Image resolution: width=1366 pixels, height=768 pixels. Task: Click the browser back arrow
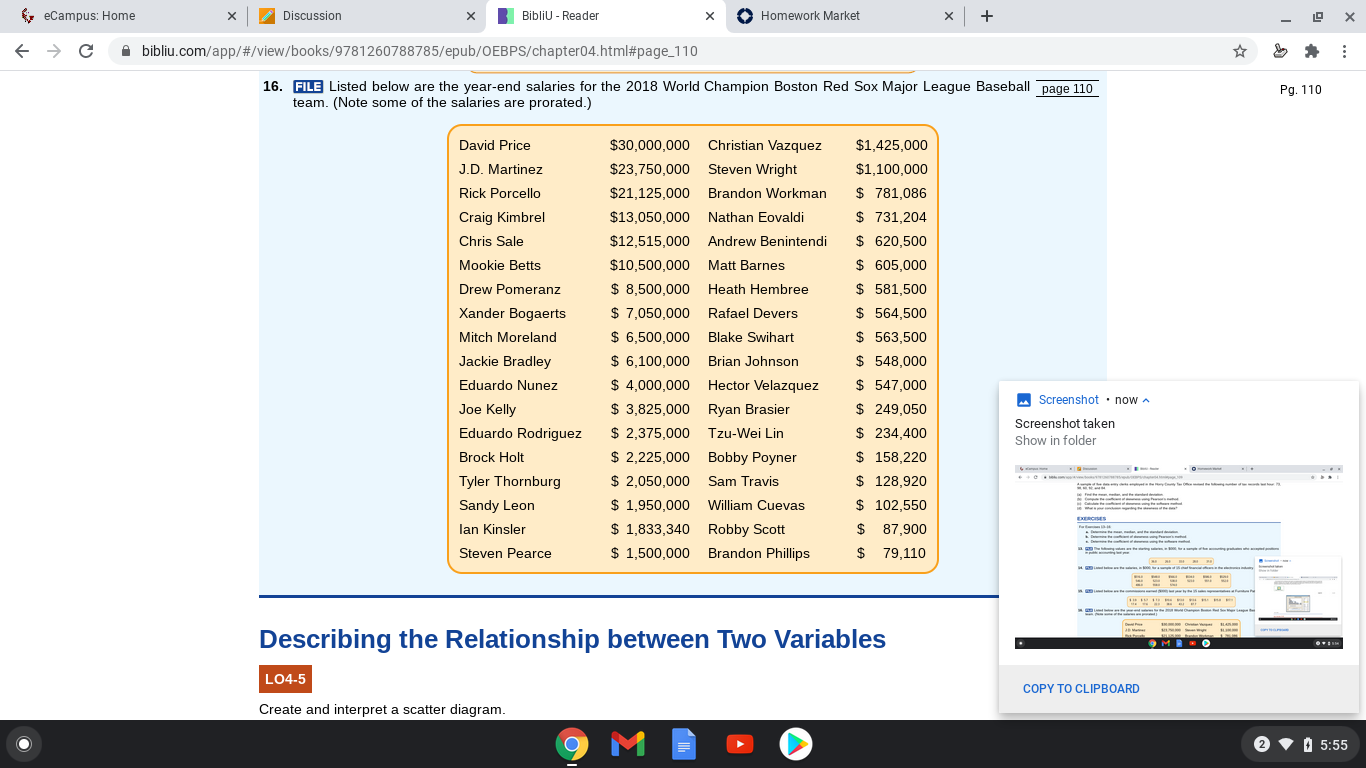pyautogui.click(x=22, y=51)
